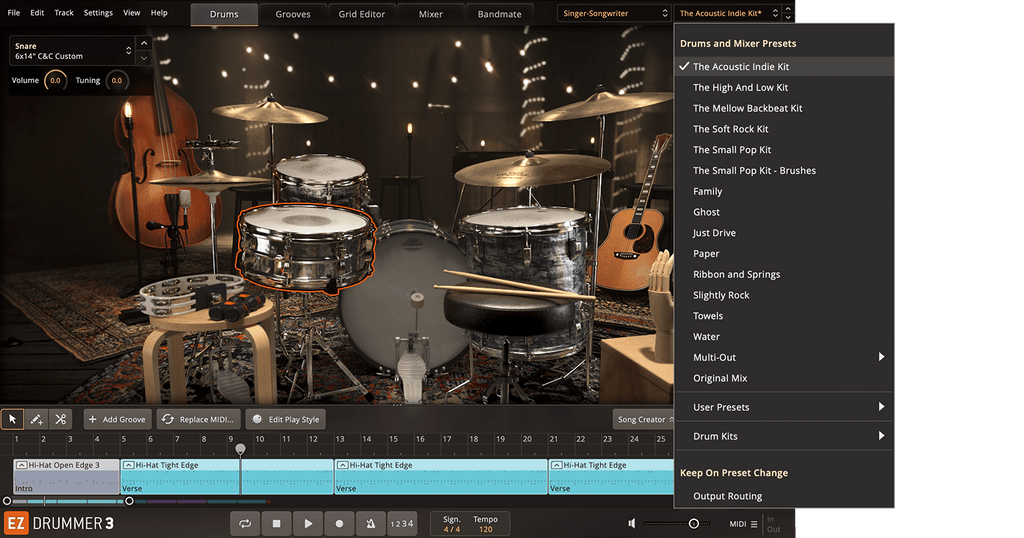Click the orange shakers on the stool
This screenshot has width=1024, height=538.
coord(236,306)
